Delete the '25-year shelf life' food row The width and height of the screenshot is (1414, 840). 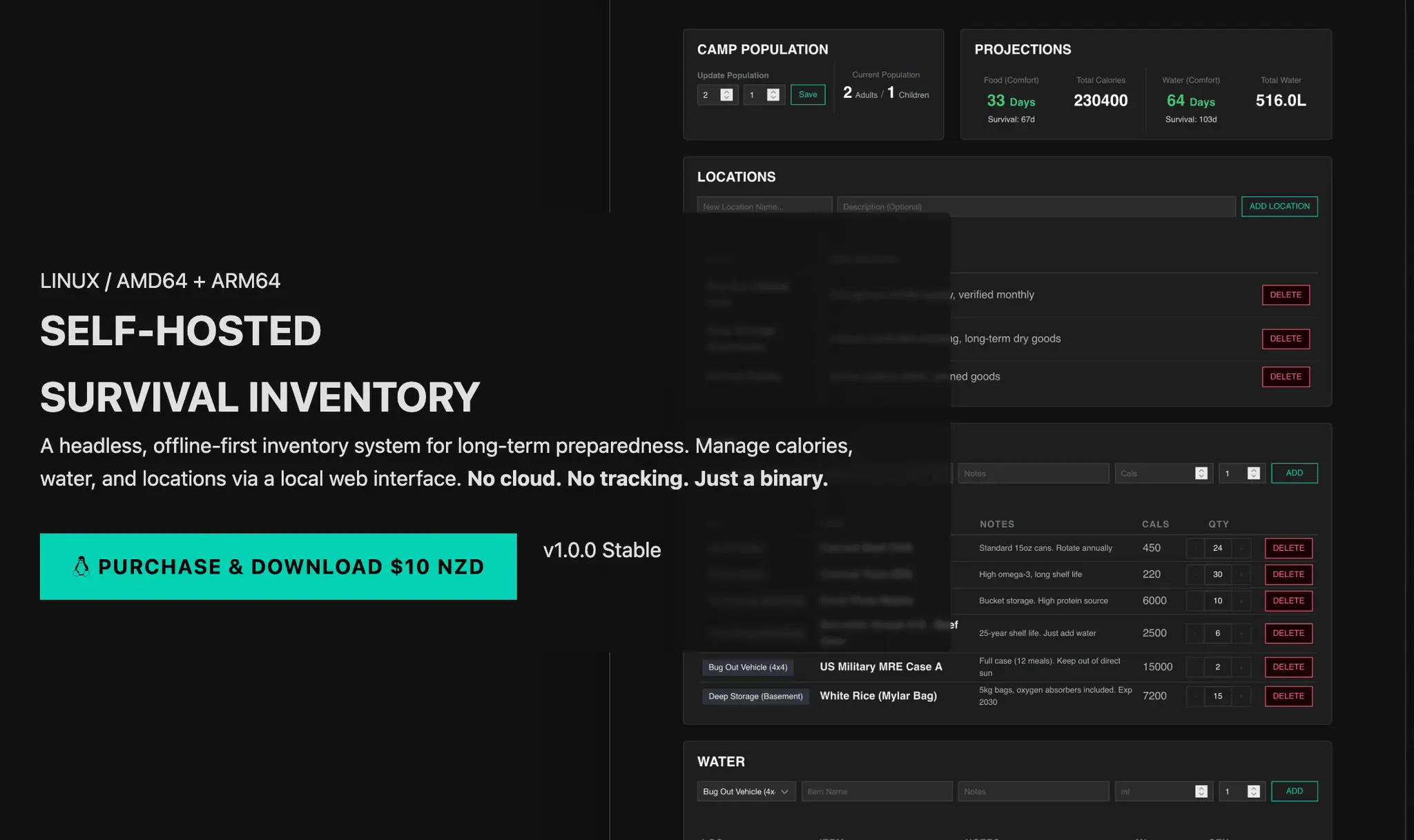tap(1288, 633)
